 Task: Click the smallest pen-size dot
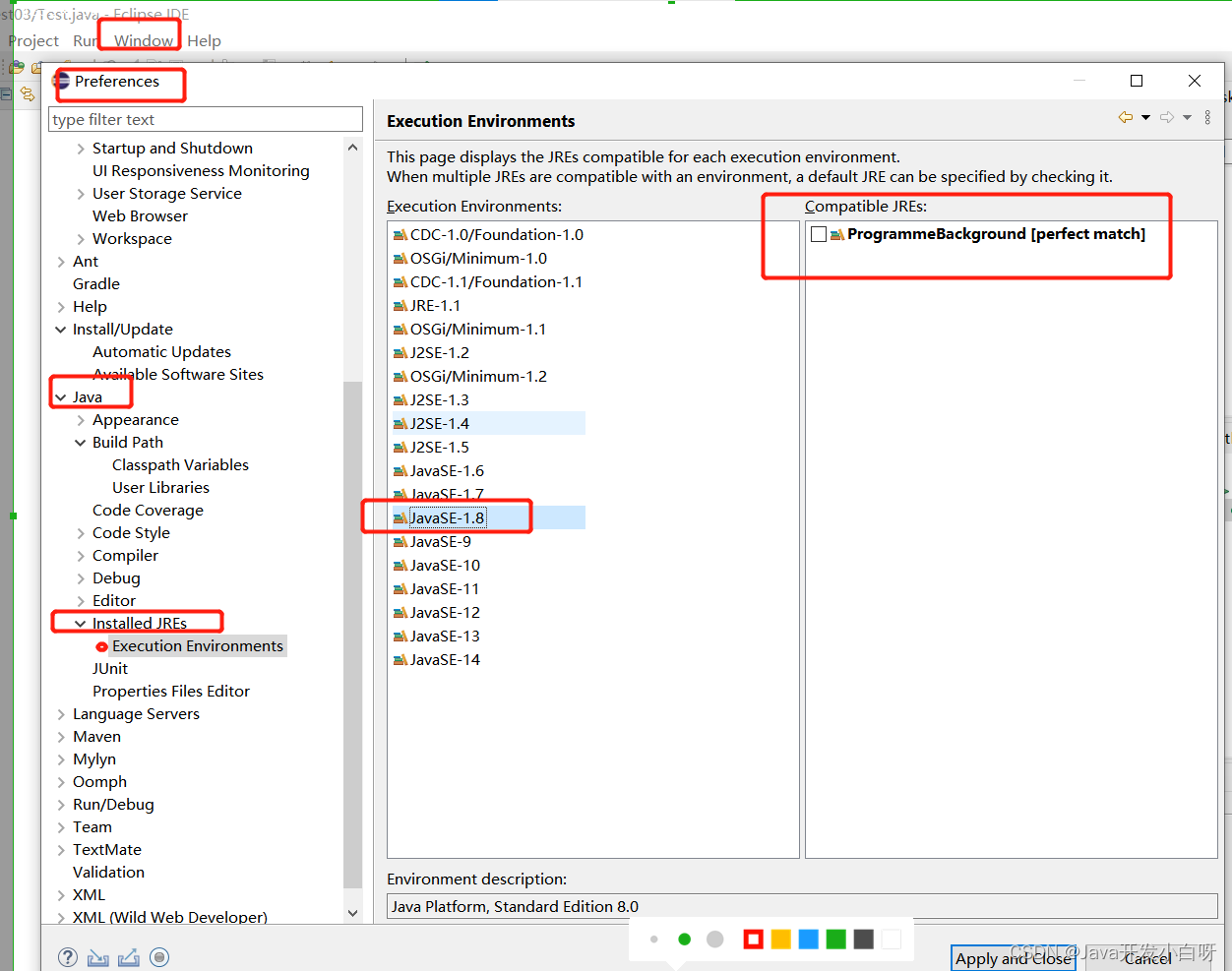tap(654, 940)
